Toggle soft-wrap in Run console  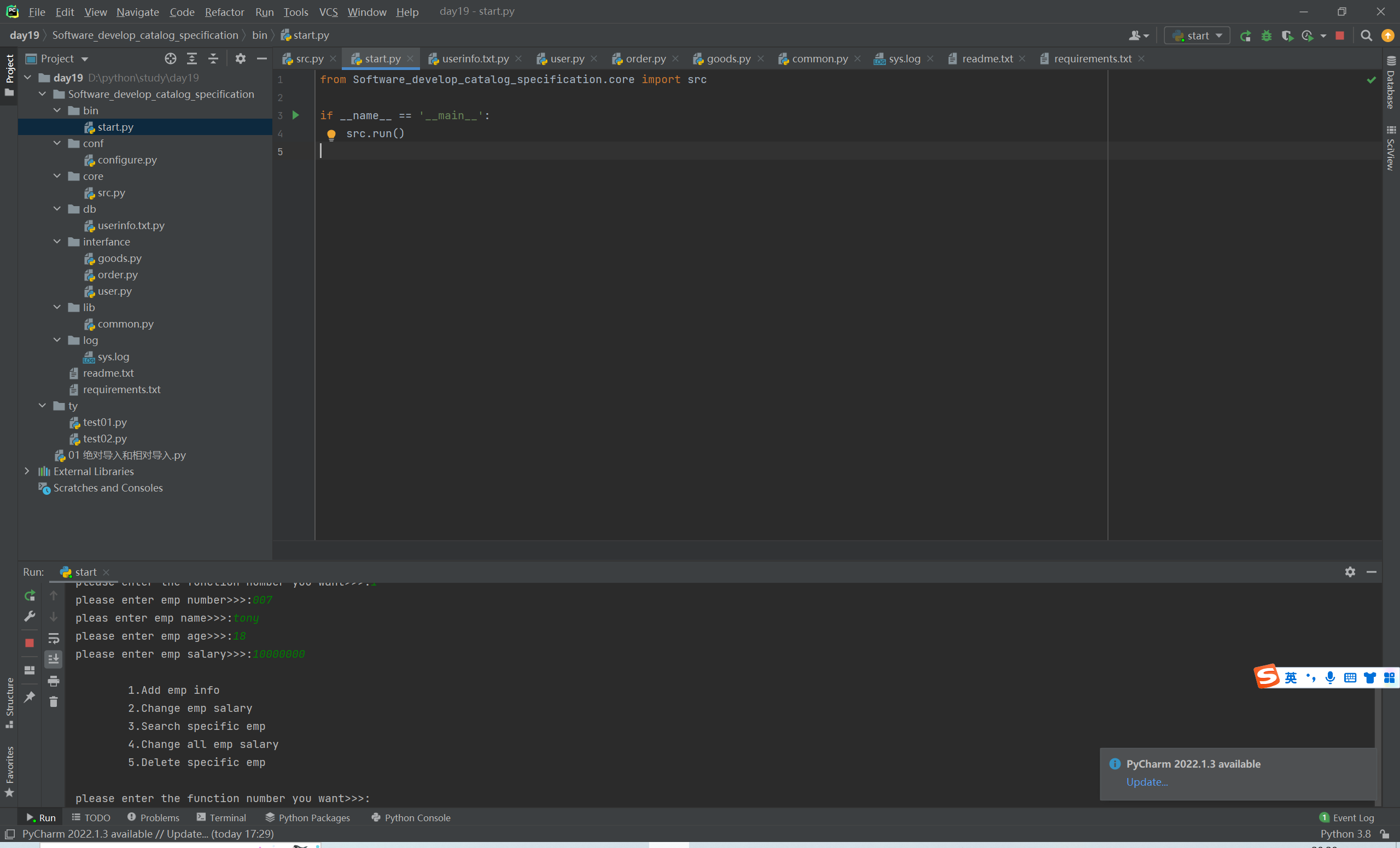54,638
